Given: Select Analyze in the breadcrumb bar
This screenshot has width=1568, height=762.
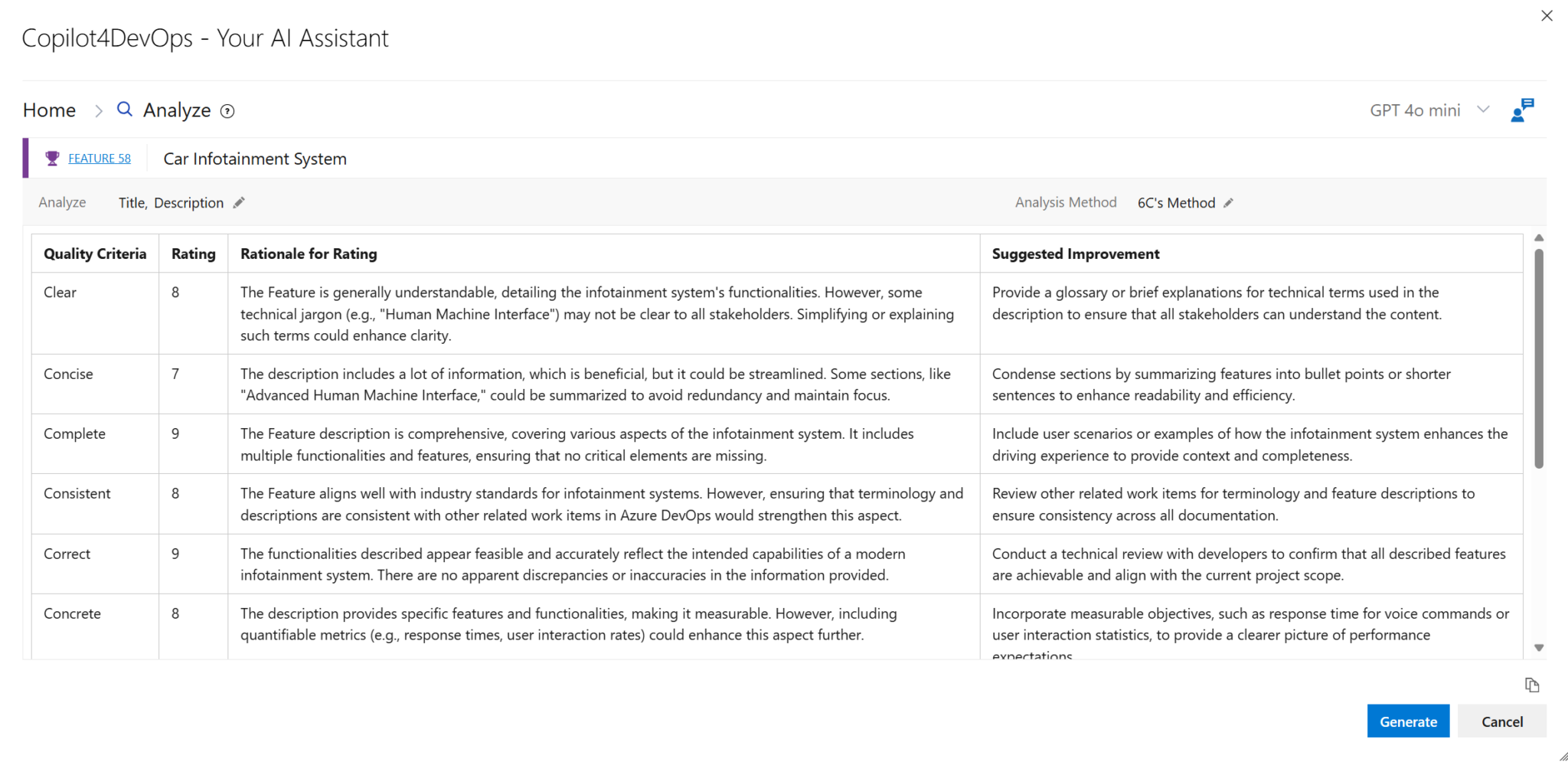Looking at the screenshot, I should [176, 110].
